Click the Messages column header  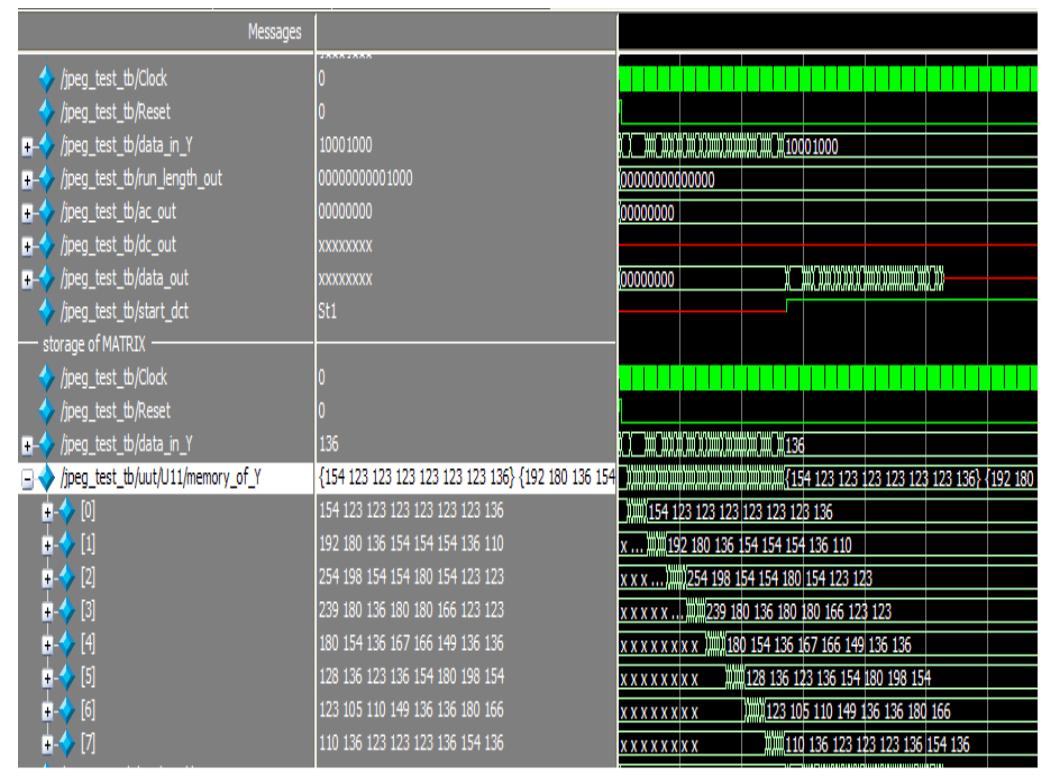coord(274,31)
